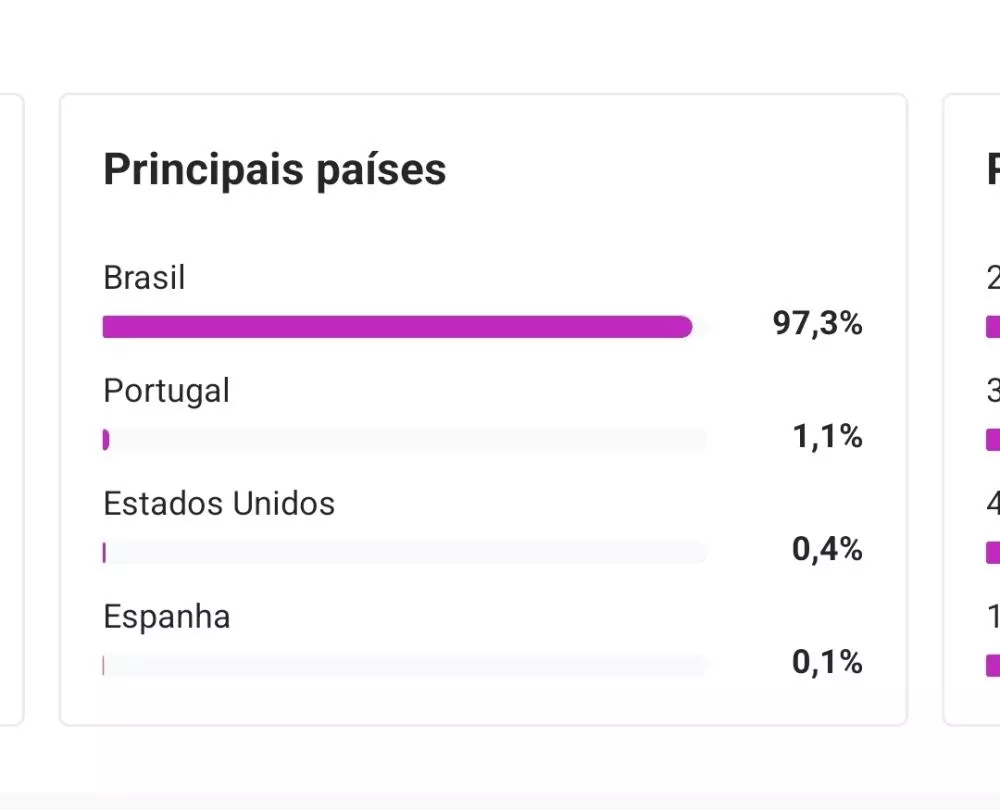Screen dimensions: 1000x811
Task: Click the Espanha percentage bar
Action: [x=404, y=666]
